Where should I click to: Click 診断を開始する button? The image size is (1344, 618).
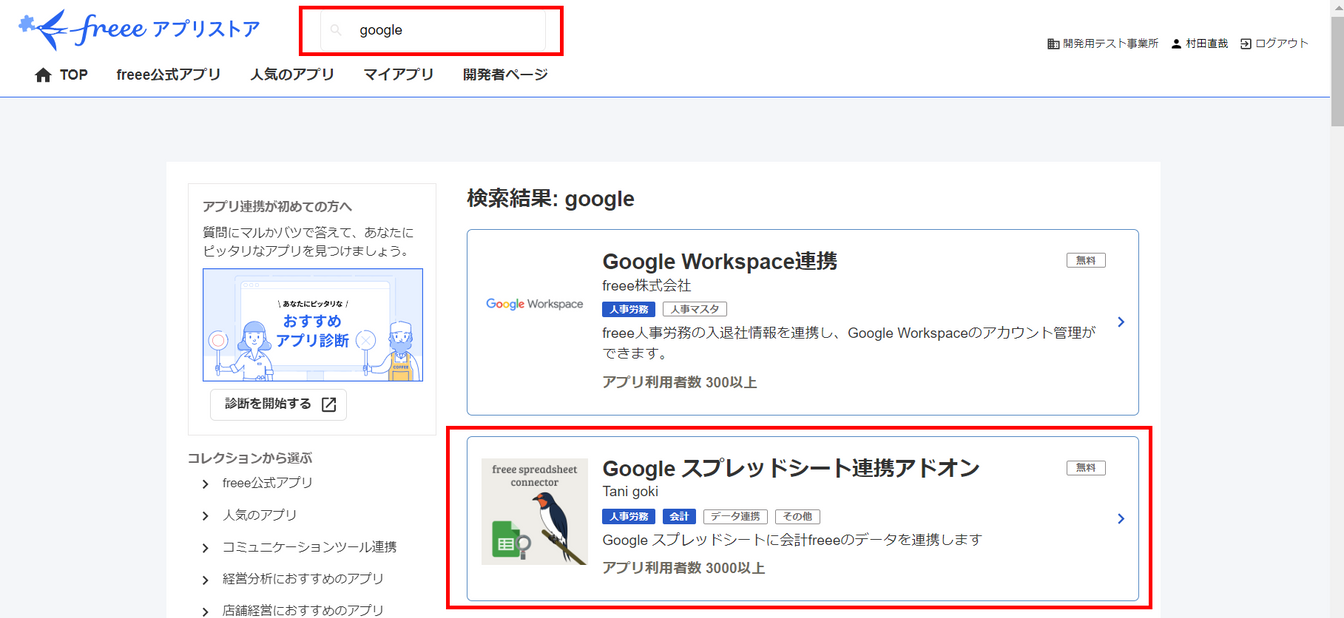pos(278,404)
